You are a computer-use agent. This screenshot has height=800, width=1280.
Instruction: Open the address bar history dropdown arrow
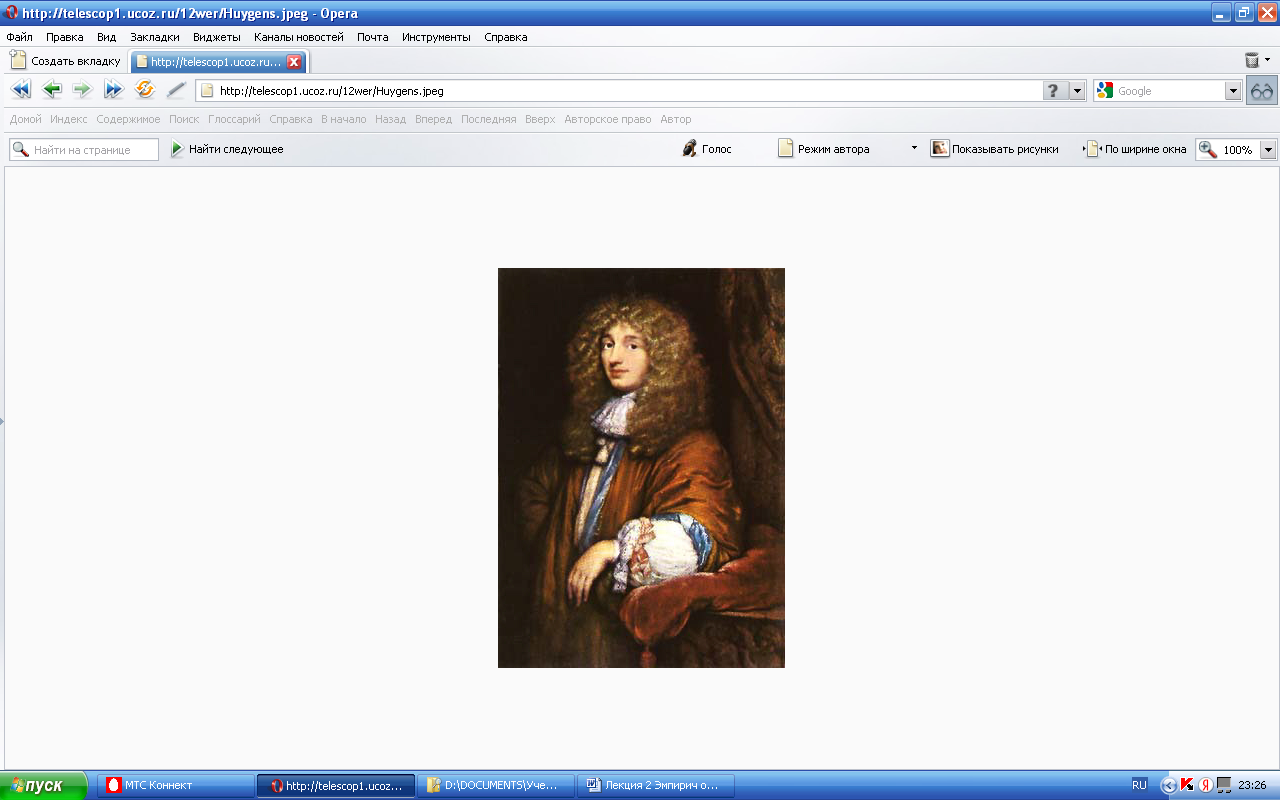point(1077,90)
